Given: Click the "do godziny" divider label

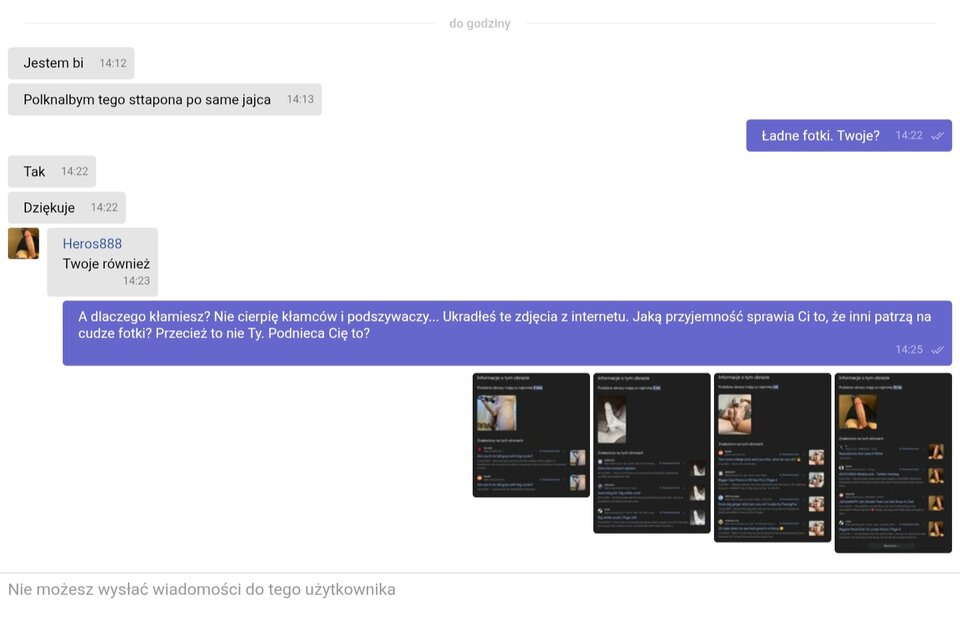Looking at the screenshot, I should (479, 24).
